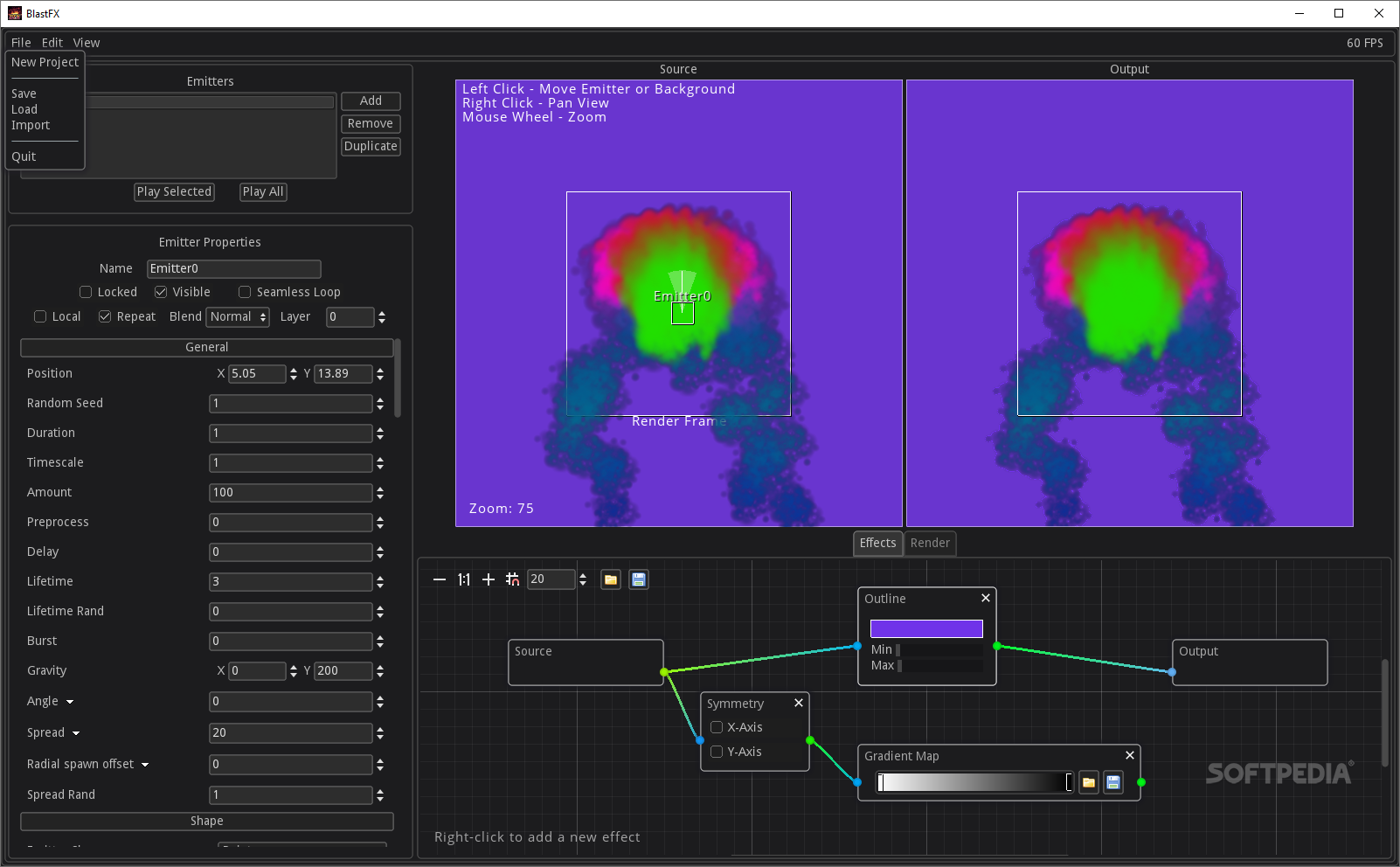This screenshot has height=867, width=1400.
Task: Choose New Project from File menu
Action: [45, 62]
